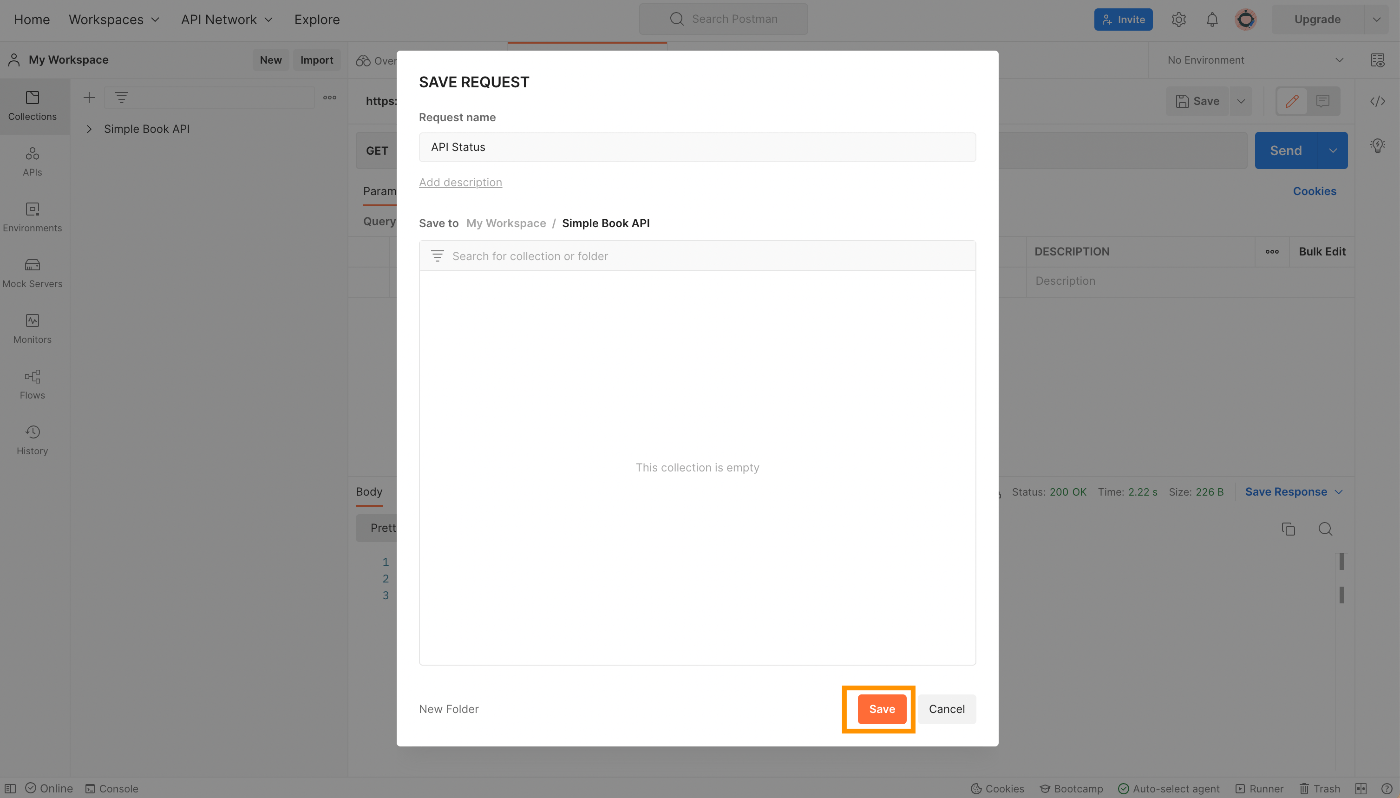Open the Collections sidebar tab
This screenshot has height=798, width=1400.
coord(33,105)
